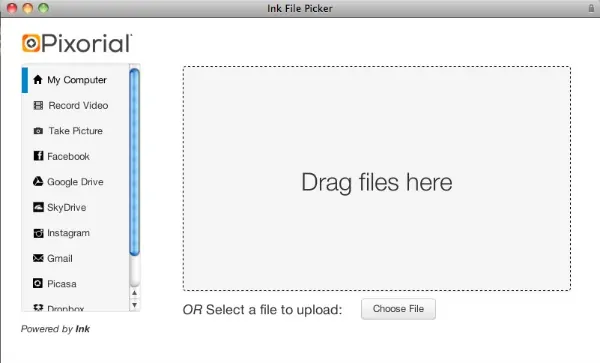
Task: Click the Choose File button
Action: click(398, 309)
